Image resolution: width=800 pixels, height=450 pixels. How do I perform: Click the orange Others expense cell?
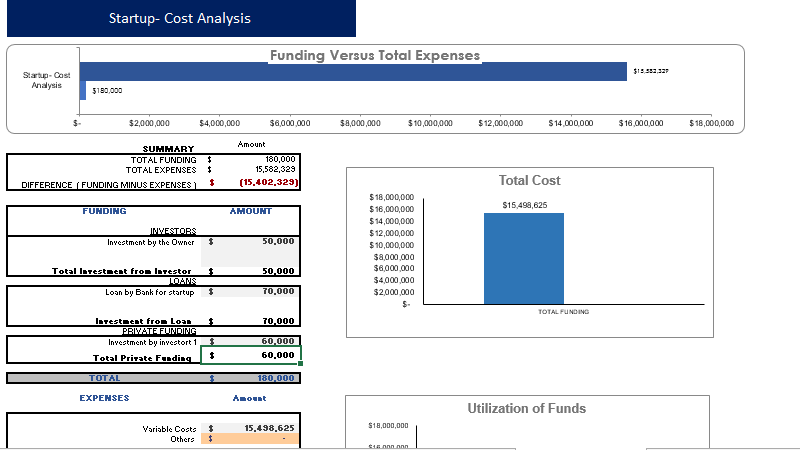click(256, 439)
